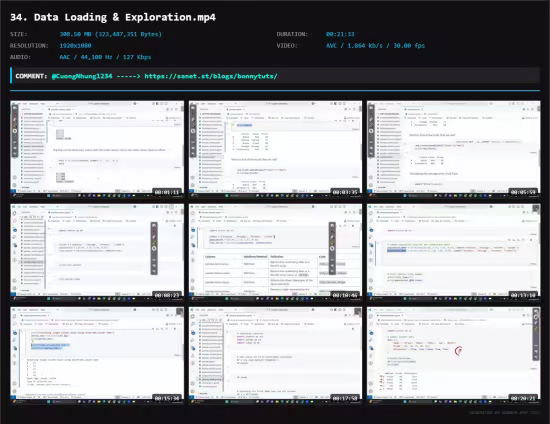Select the frame preview at 00:10:46
Viewport: 550px width, 424px height.
275,252
